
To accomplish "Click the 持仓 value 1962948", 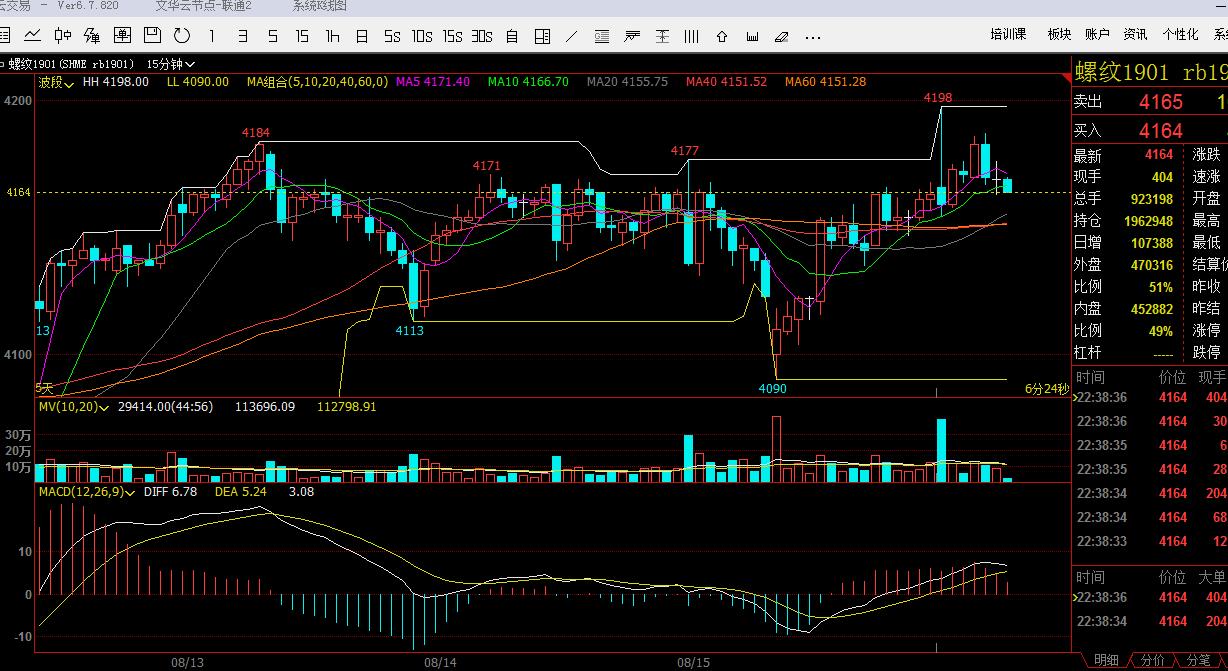I will click(1146, 220).
